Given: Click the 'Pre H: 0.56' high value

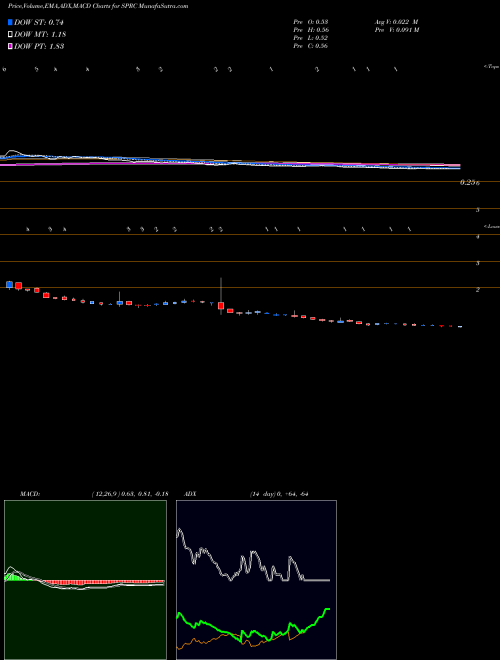Looking at the screenshot, I should (311, 30).
